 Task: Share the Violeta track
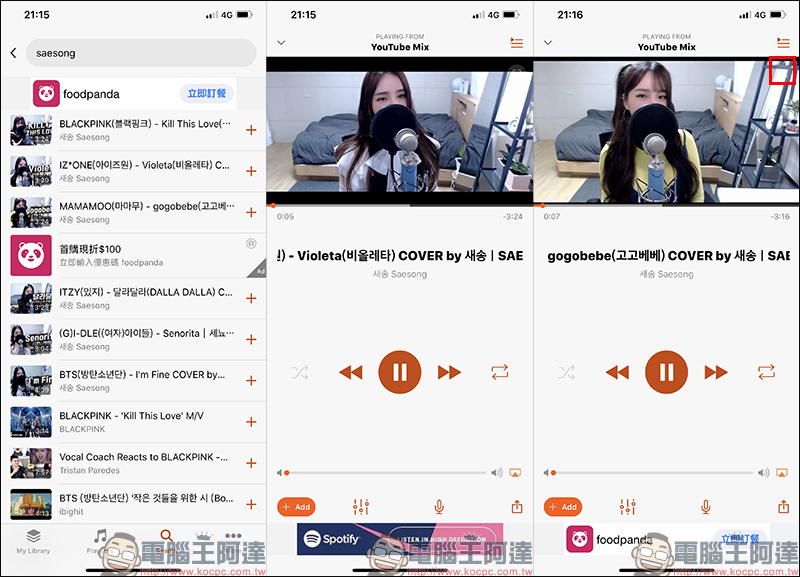[517, 507]
